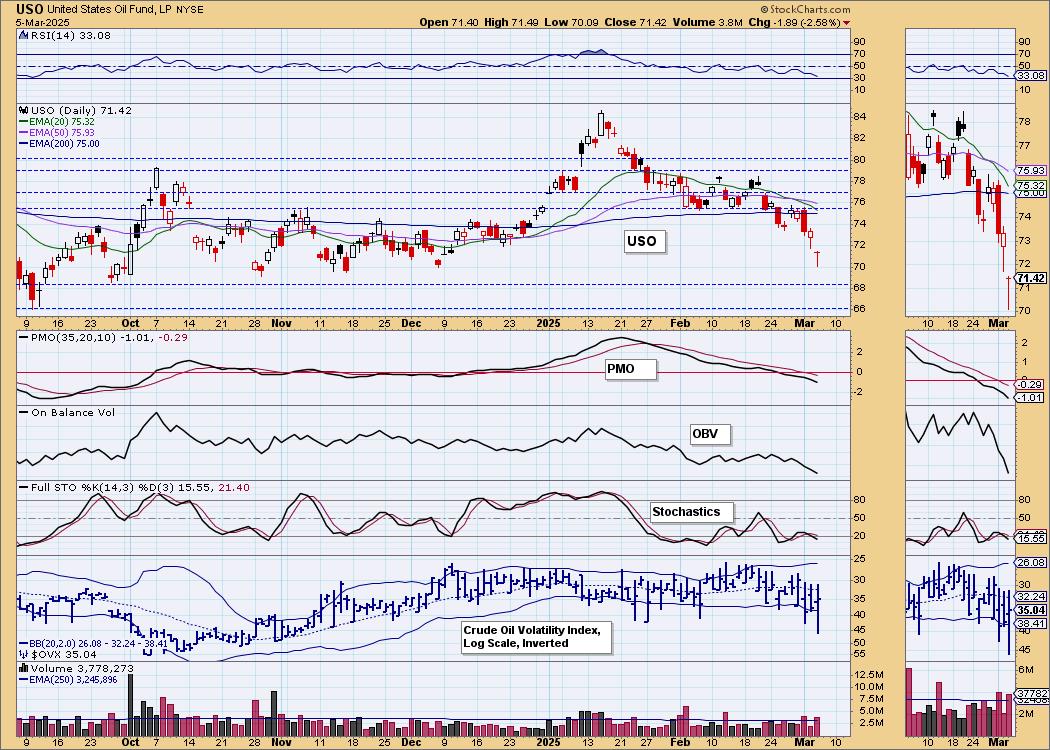
Task: Click the 2025 label on the price date axis
Action: click(x=548, y=323)
